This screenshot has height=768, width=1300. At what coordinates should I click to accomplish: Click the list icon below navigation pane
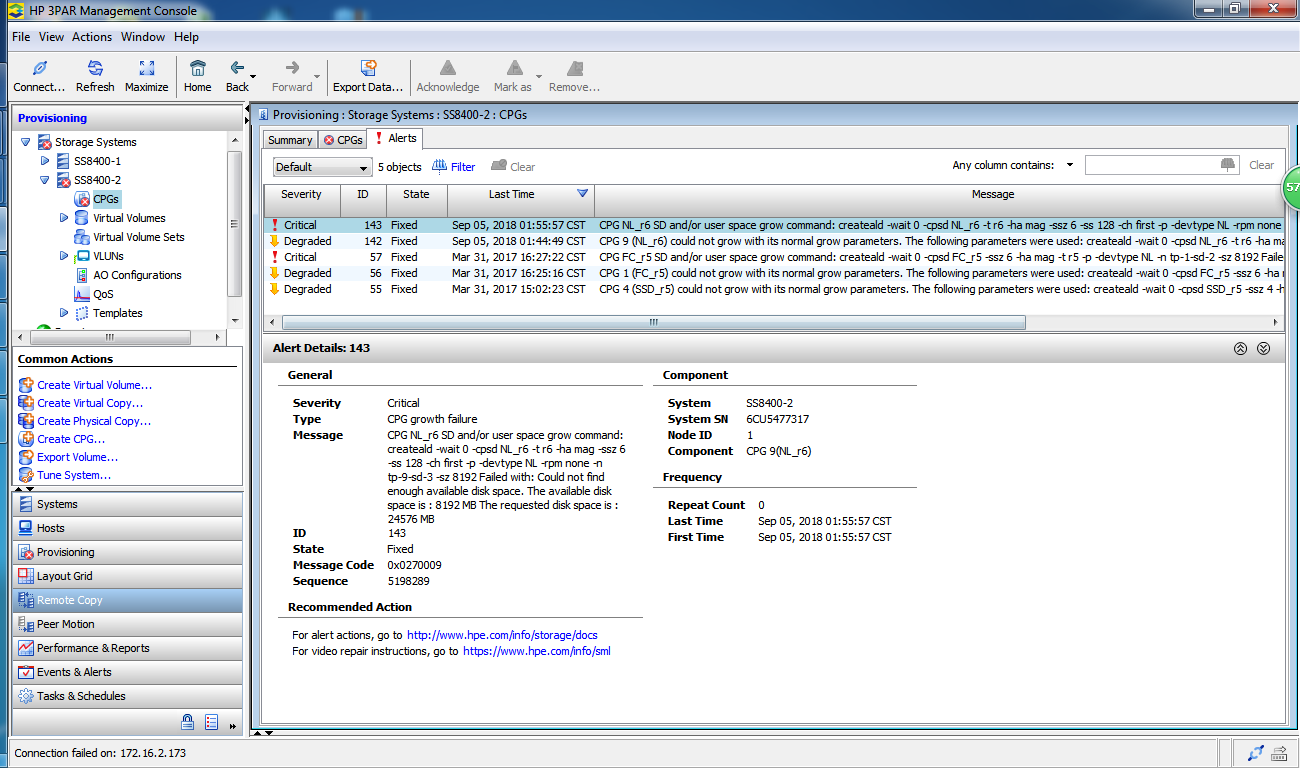[x=211, y=722]
